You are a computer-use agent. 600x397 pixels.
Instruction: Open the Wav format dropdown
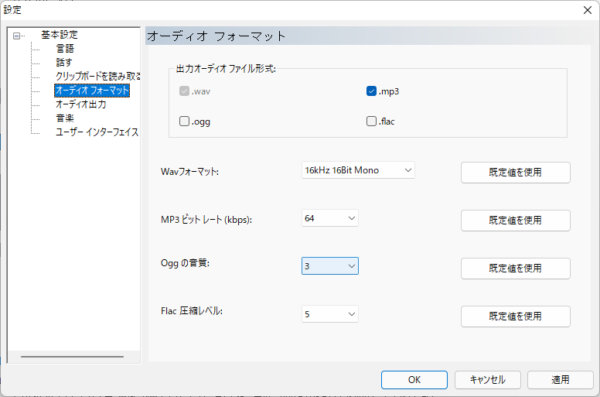point(358,170)
